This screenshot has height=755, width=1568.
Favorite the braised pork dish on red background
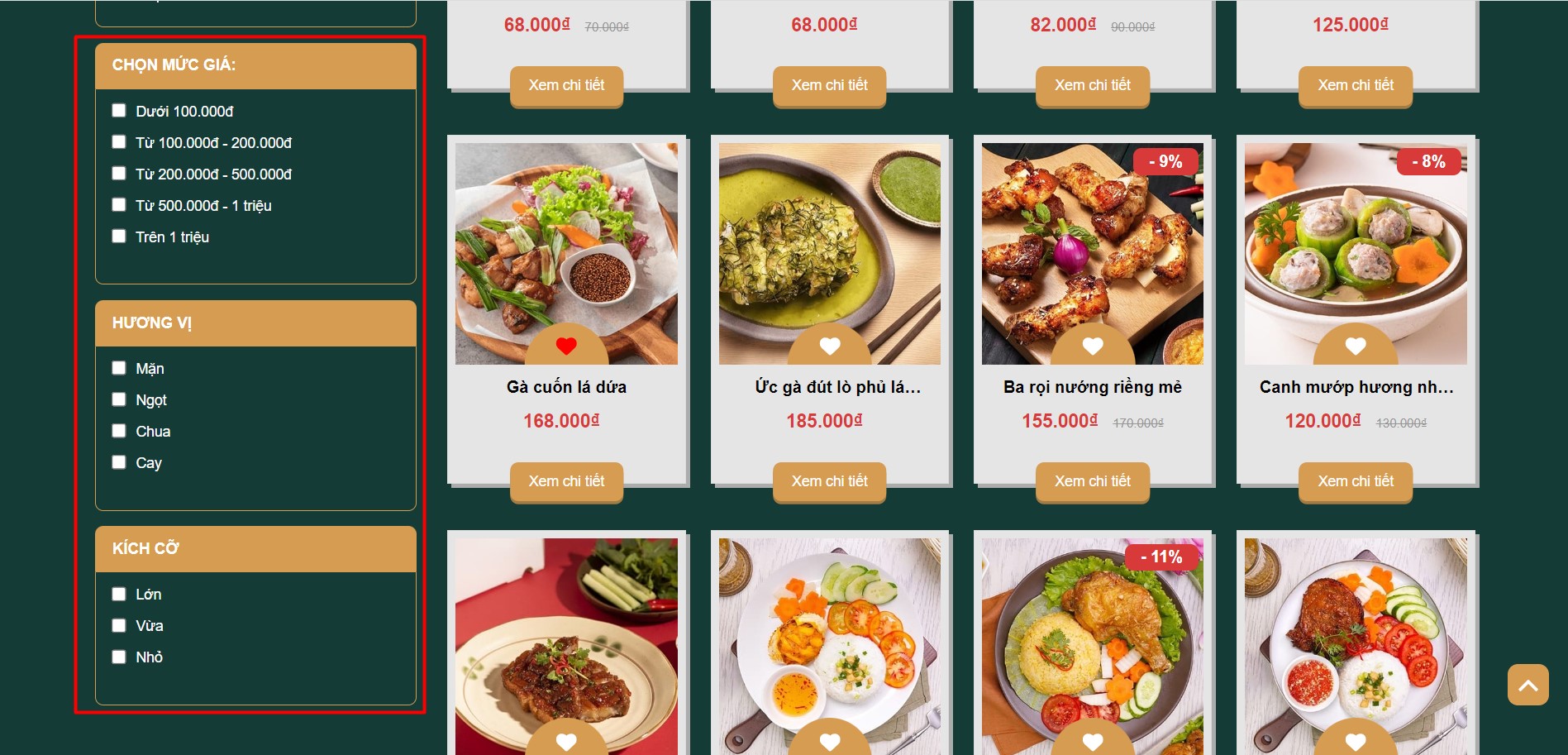tap(566, 742)
